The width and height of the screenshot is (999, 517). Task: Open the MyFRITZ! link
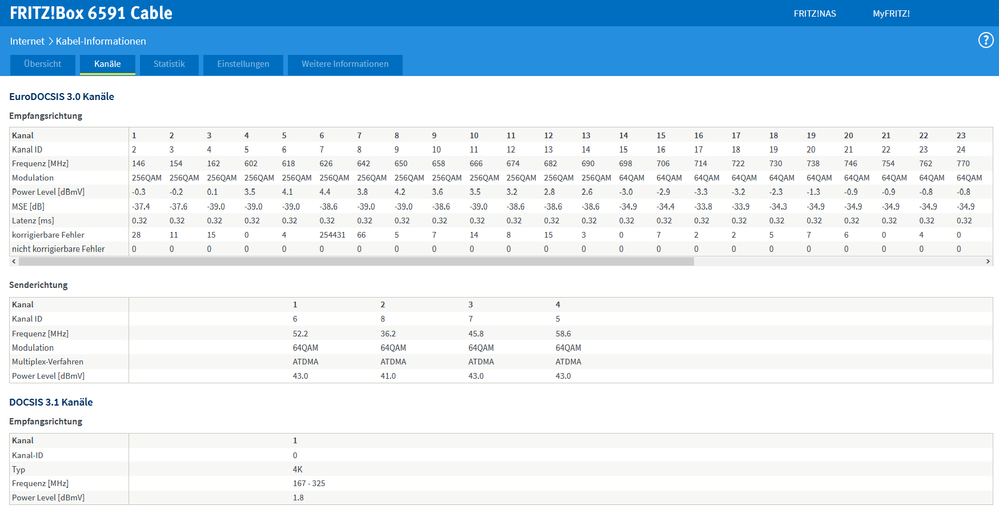[x=891, y=13]
